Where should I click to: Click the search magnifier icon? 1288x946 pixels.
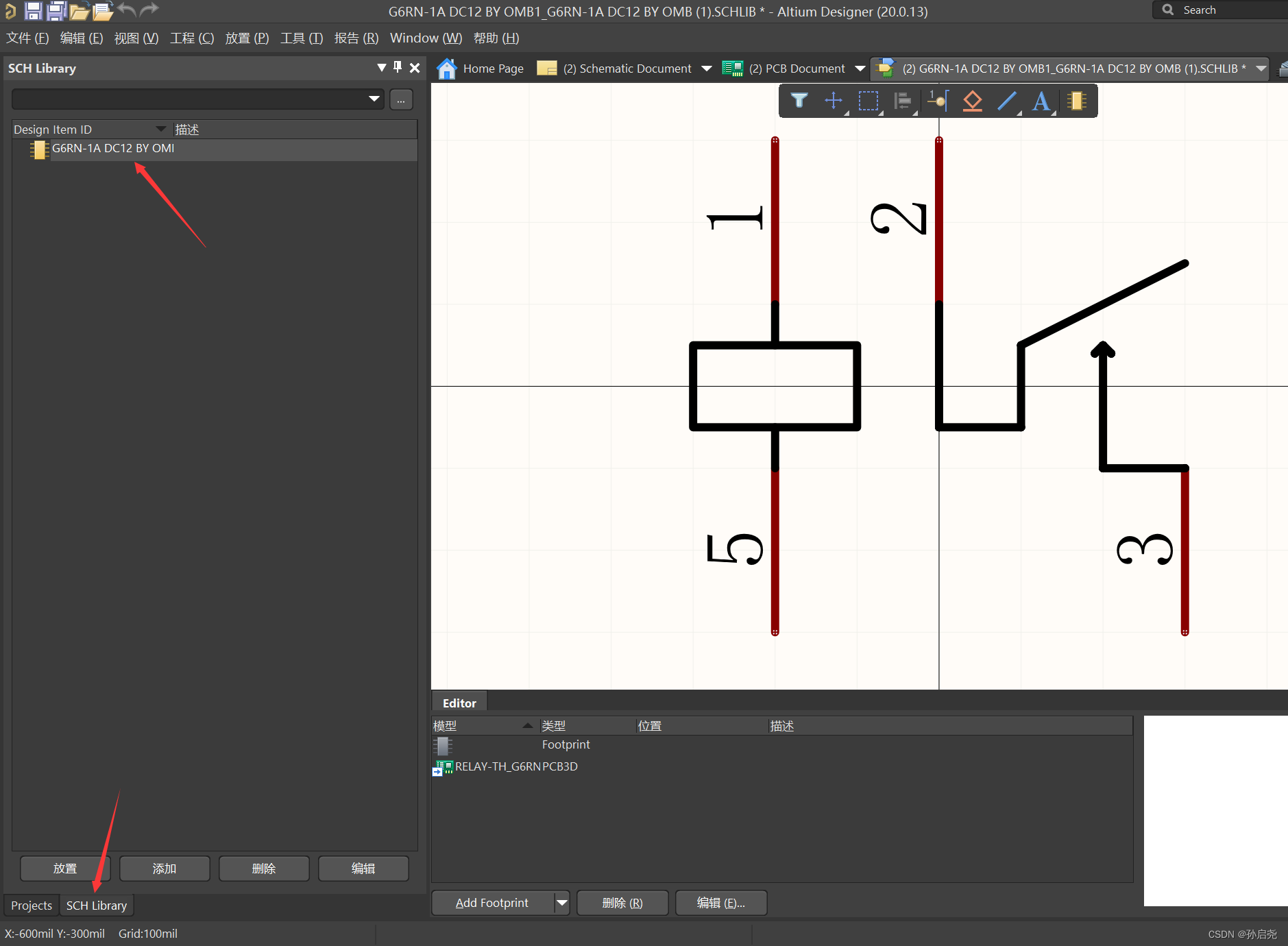(x=1168, y=10)
